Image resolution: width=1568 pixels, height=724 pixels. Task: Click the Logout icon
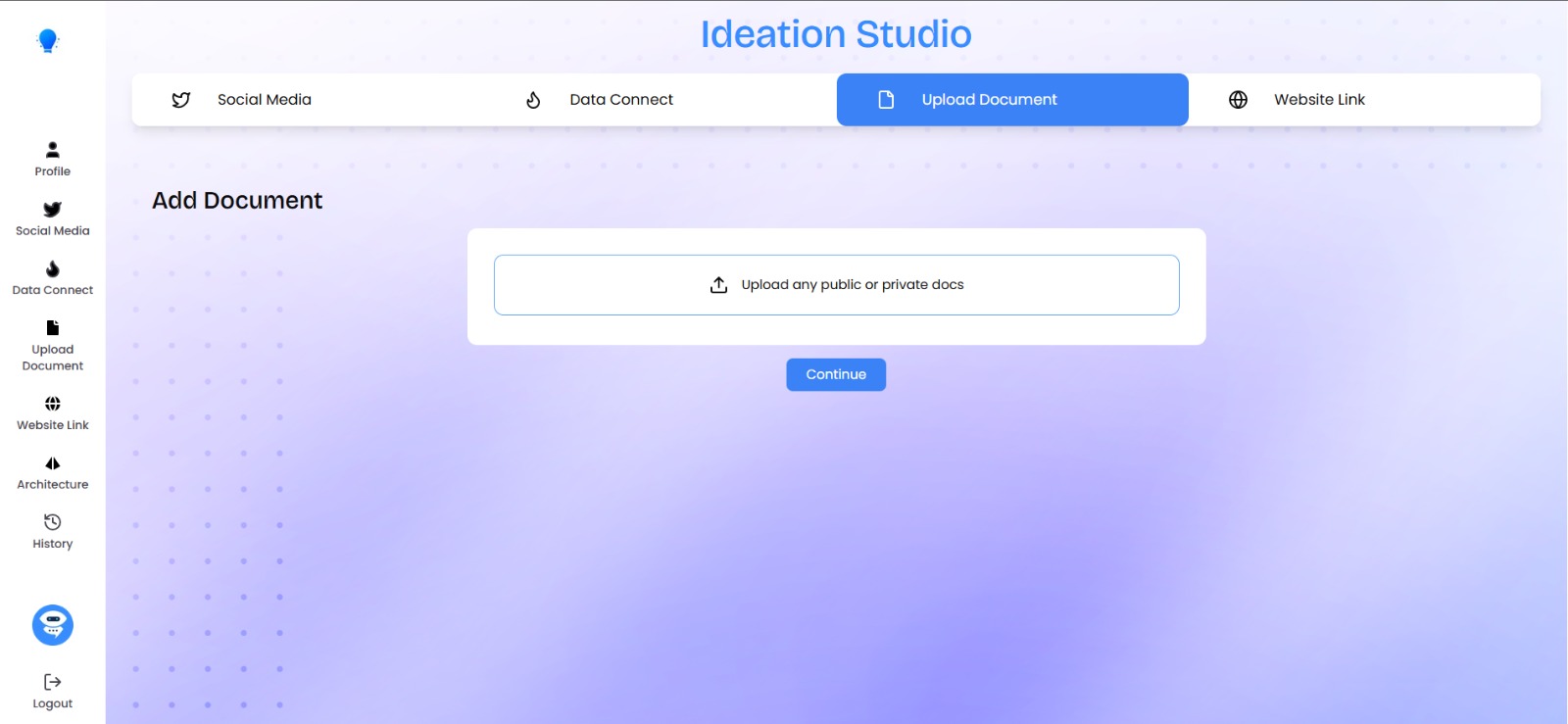click(53, 682)
